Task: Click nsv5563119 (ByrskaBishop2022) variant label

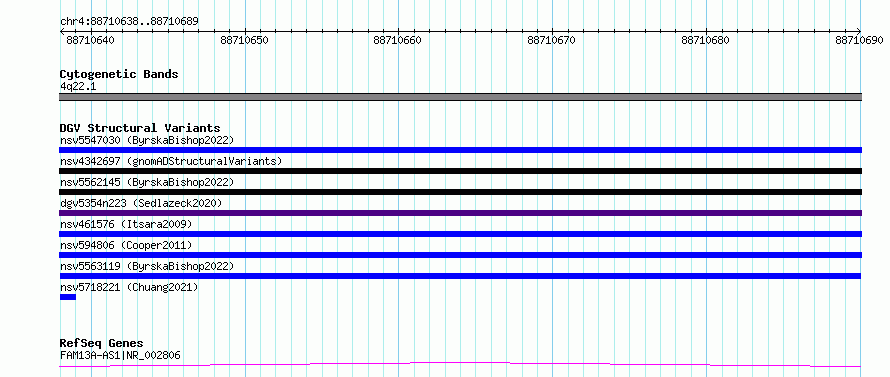Action: coord(146,266)
